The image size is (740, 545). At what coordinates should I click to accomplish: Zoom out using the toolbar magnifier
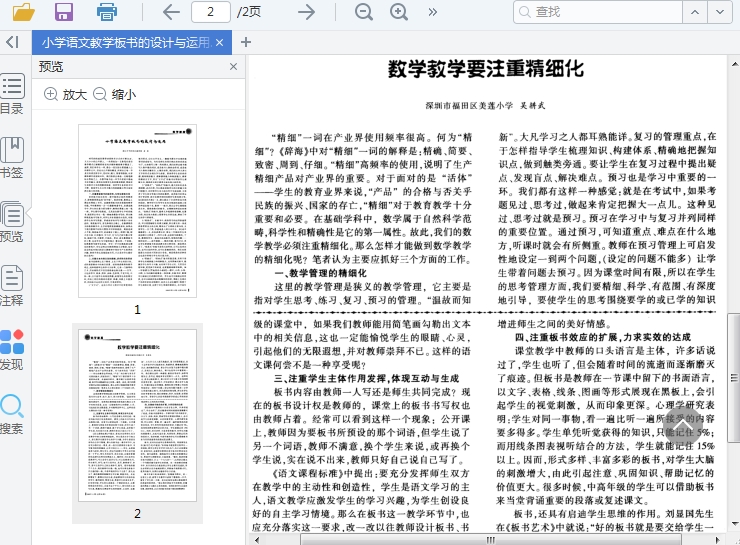click(363, 12)
